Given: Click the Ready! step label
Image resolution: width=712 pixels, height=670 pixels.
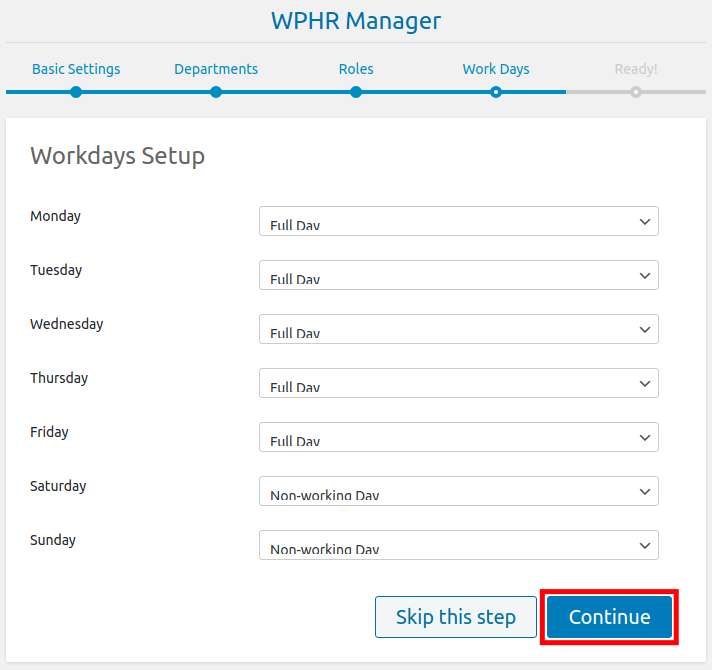Looking at the screenshot, I should [x=636, y=69].
